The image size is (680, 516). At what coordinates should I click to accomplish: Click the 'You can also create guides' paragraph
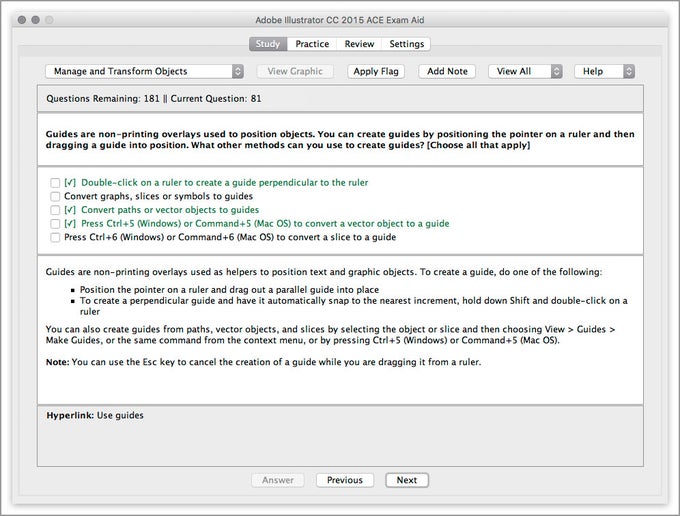(x=330, y=334)
